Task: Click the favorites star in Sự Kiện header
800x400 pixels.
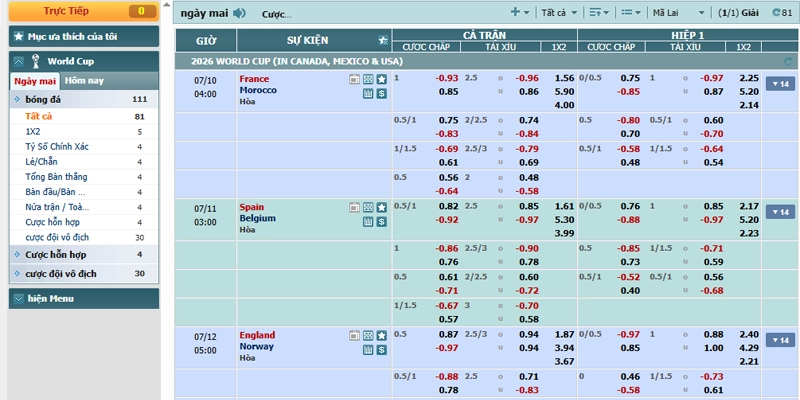Action: click(x=383, y=40)
